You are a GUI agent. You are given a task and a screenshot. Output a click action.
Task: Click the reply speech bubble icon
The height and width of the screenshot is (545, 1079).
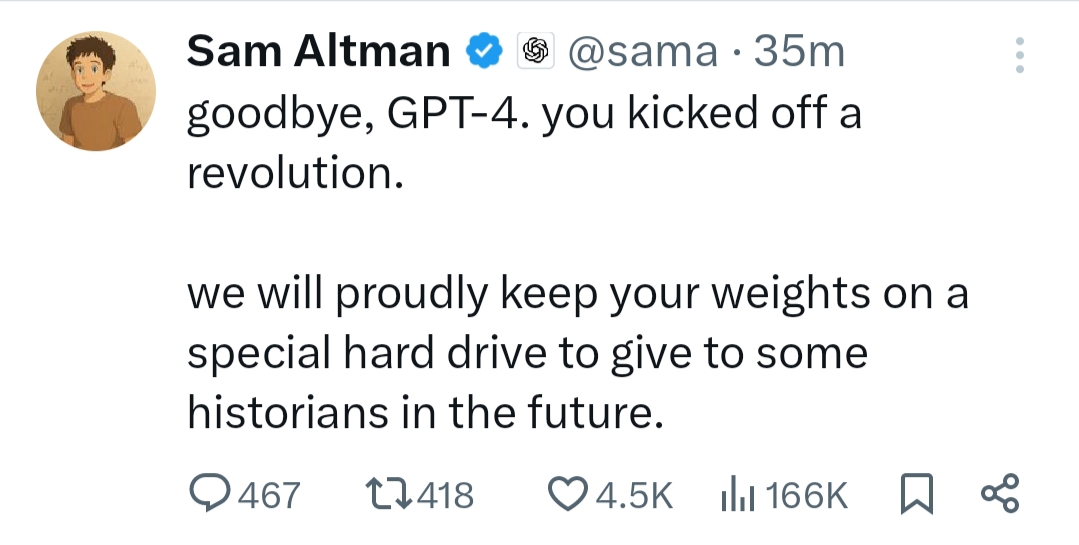(x=209, y=494)
